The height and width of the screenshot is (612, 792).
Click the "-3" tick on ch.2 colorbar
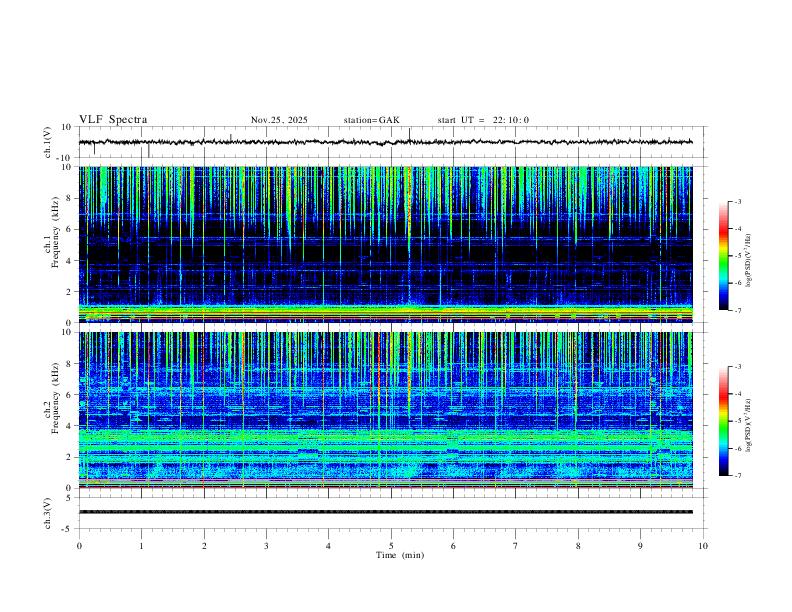737,367
